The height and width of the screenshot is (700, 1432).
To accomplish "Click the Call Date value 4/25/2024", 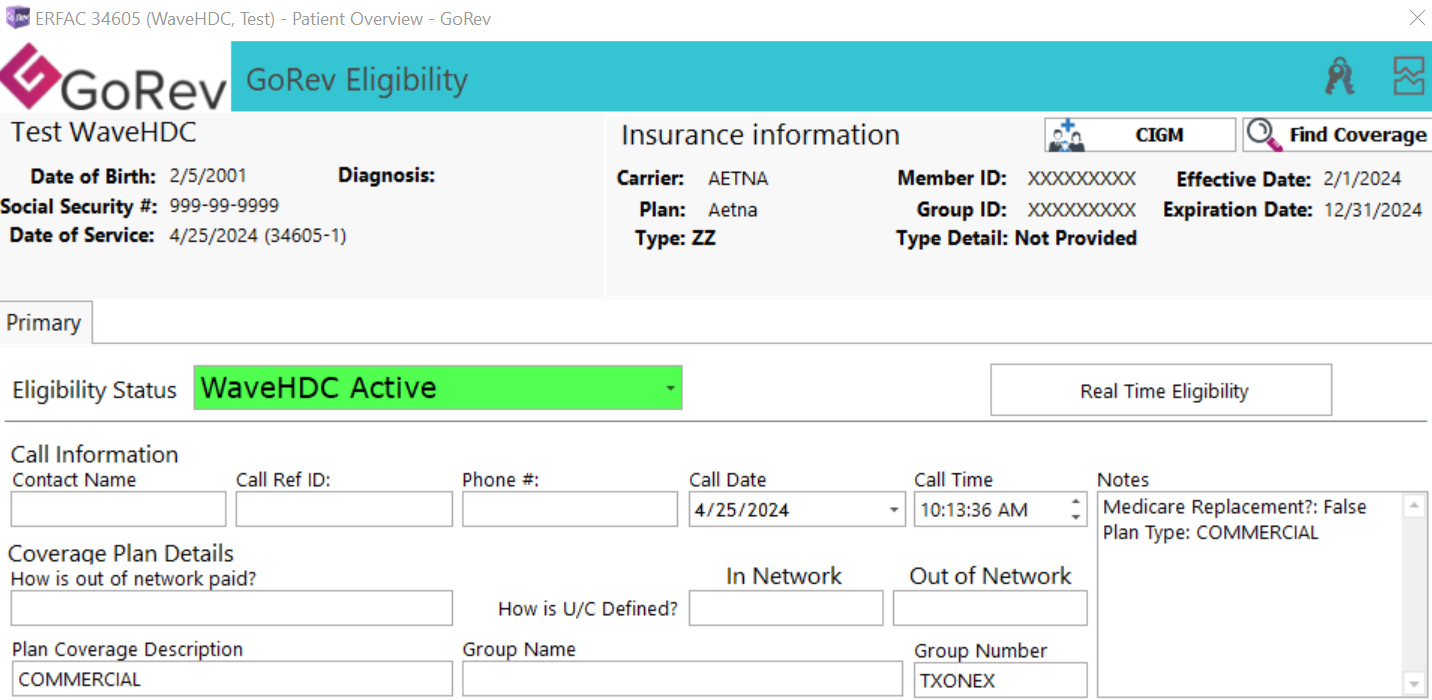I will coord(742,510).
